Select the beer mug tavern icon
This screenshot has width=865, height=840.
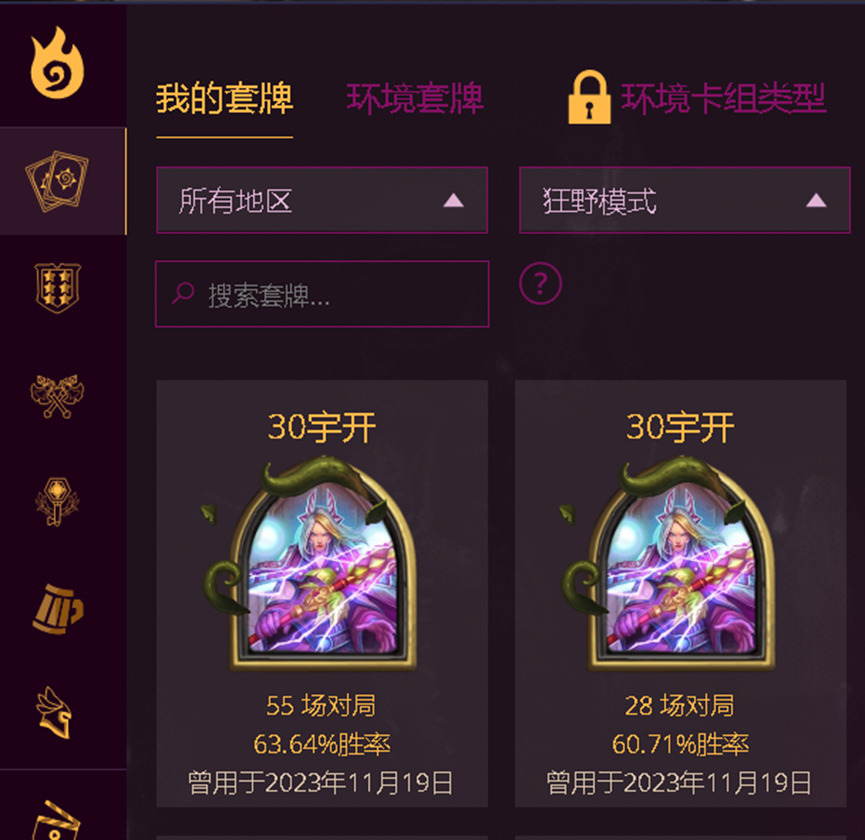click(57, 609)
